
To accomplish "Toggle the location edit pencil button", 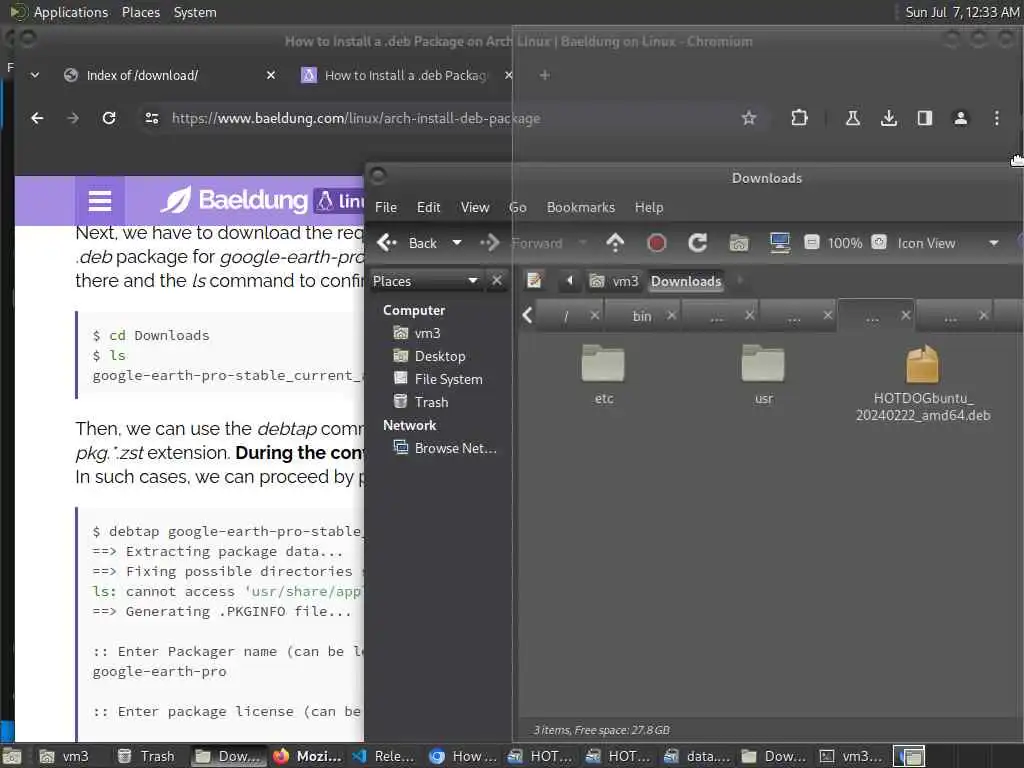I will [534, 281].
